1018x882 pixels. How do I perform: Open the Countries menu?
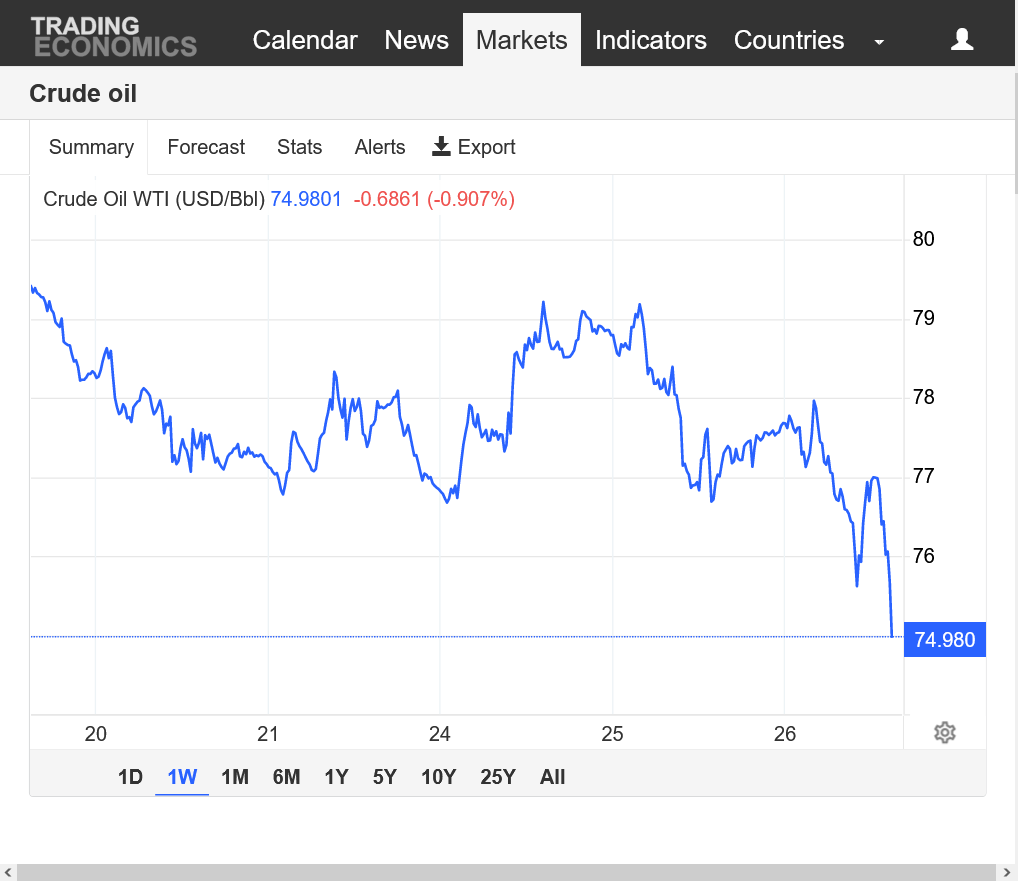788,40
